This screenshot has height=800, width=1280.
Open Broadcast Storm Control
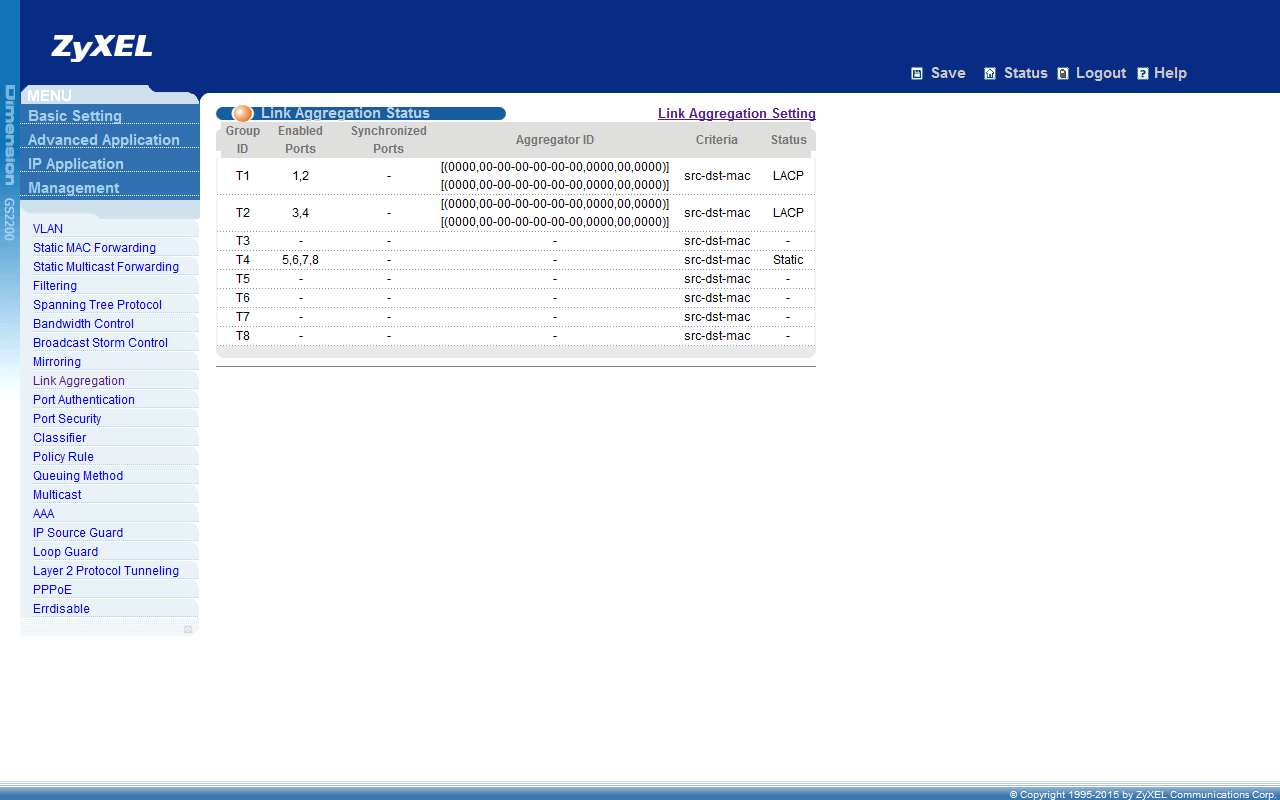(100, 343)
